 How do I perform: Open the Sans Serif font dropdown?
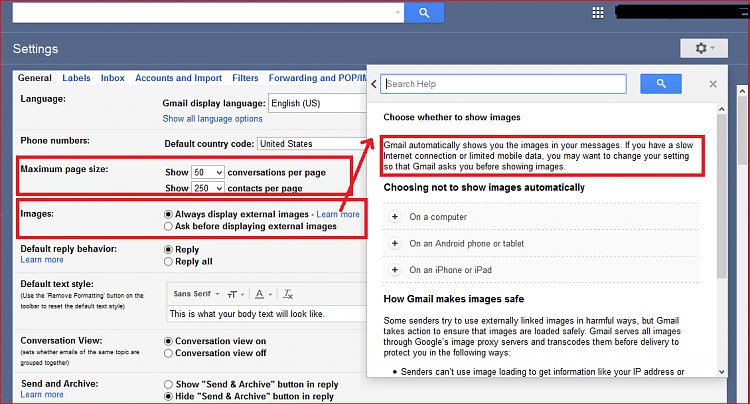pyautogui.click(x=196, y=294)
